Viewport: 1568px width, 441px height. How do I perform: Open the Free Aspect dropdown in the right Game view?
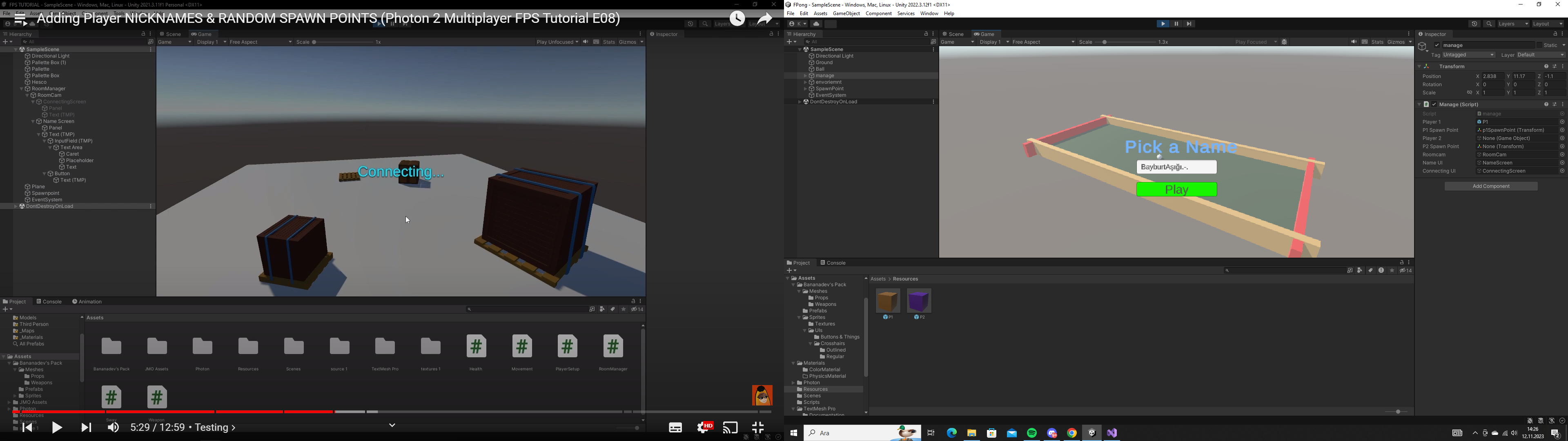[x=1043, y=42]
